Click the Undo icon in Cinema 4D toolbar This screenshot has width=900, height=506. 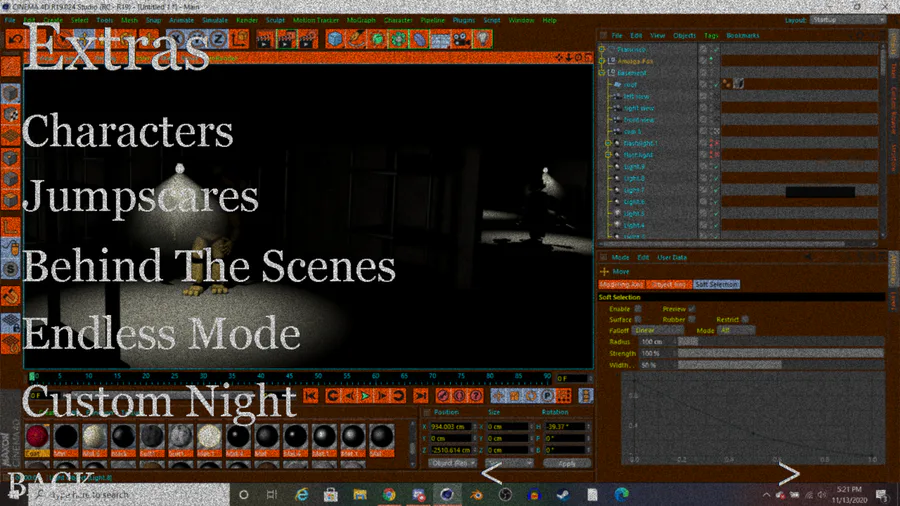point(15,39)
